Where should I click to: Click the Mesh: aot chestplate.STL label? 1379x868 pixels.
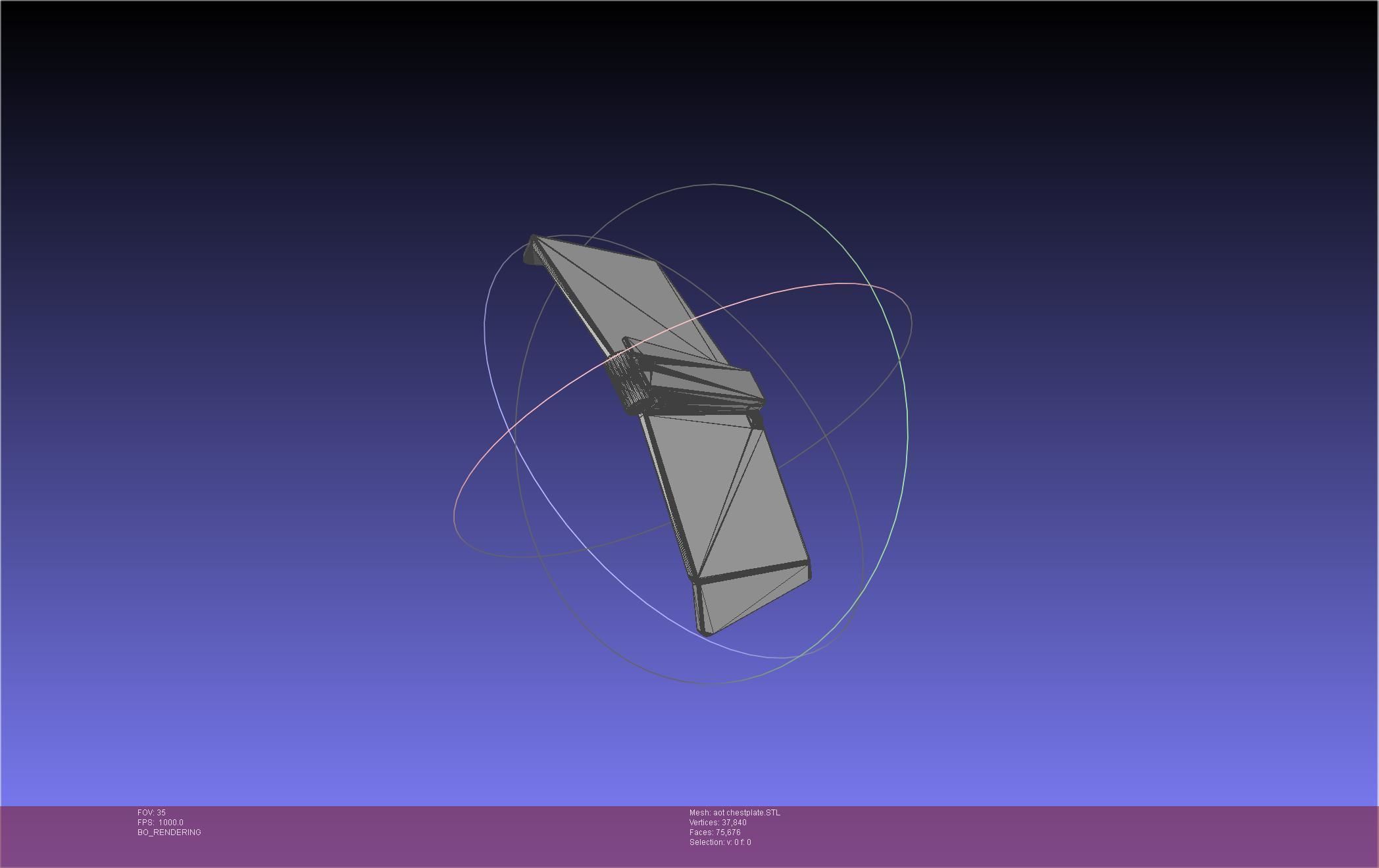click(734, 813)
